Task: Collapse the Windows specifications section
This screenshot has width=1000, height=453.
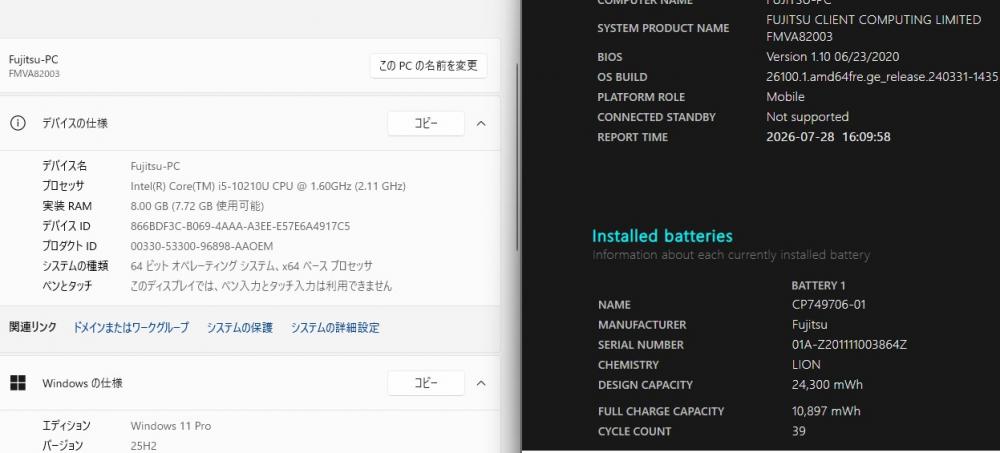Action: click(x=481, y=383)
